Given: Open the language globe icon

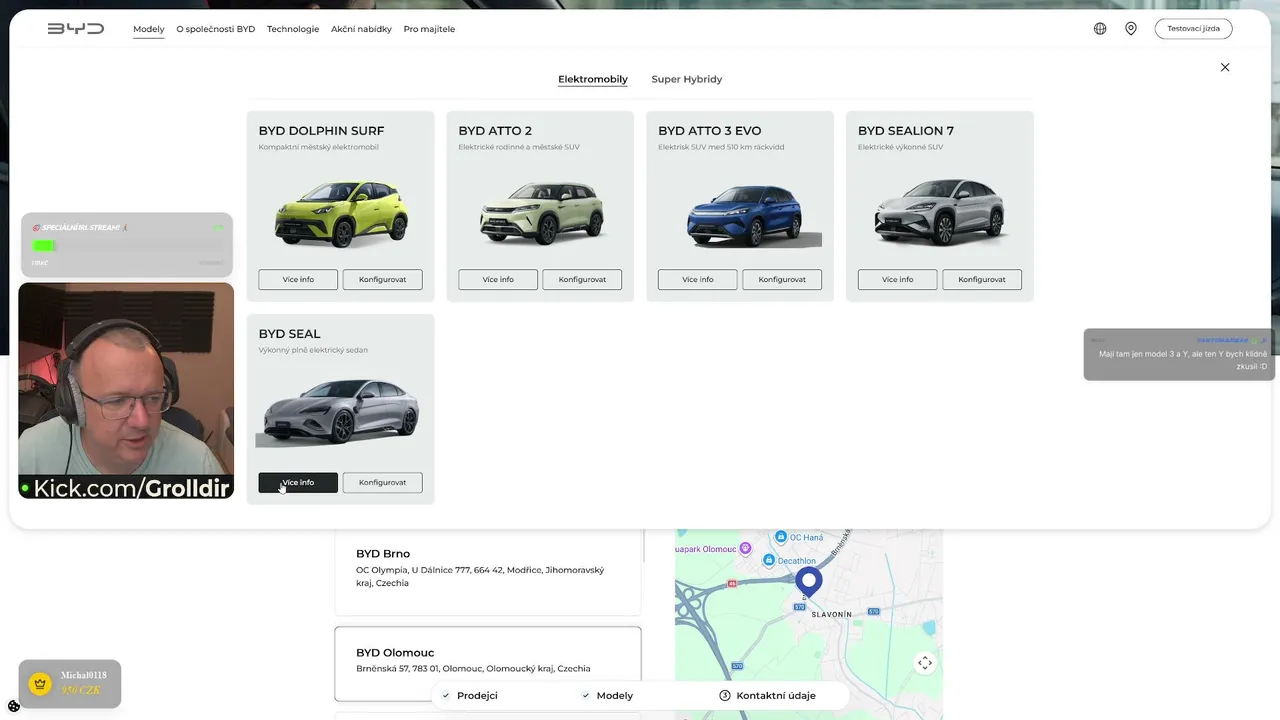Looking at the screenshot, I should 1100,29.
